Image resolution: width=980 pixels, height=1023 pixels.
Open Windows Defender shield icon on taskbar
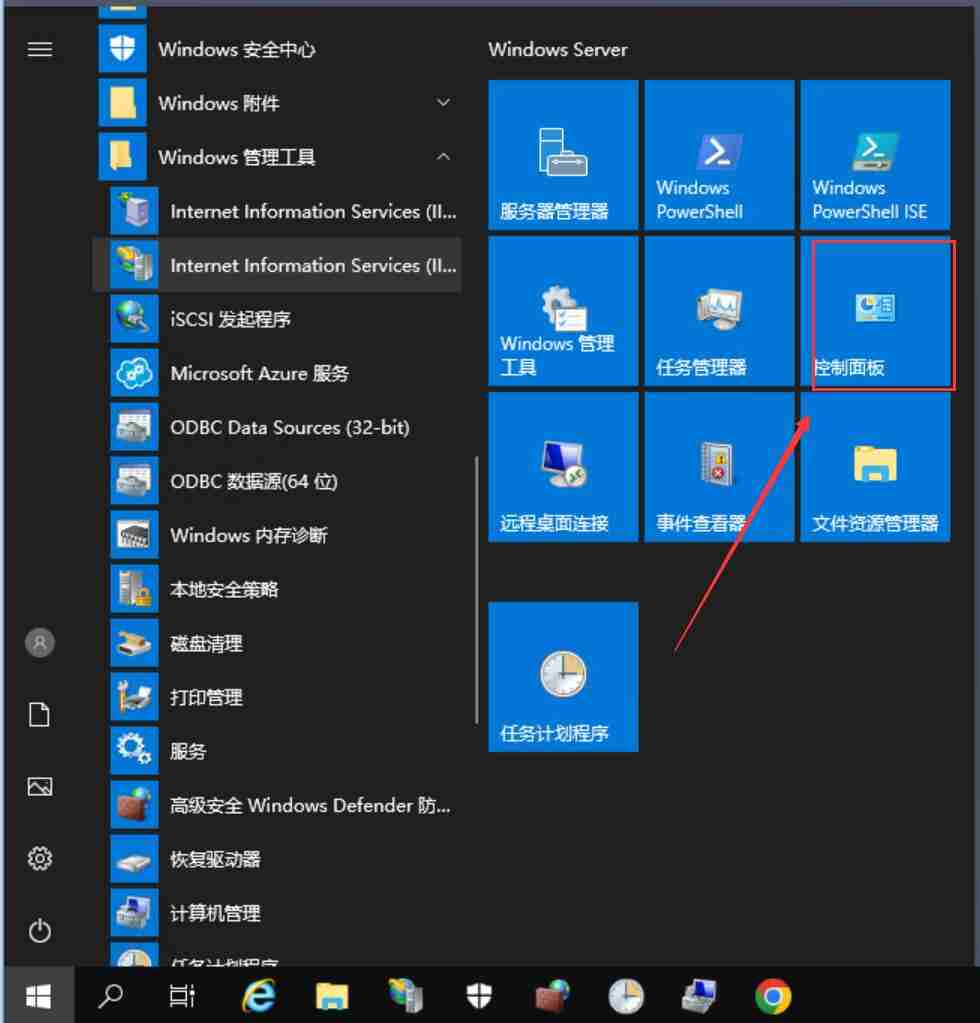click(478, 996)
